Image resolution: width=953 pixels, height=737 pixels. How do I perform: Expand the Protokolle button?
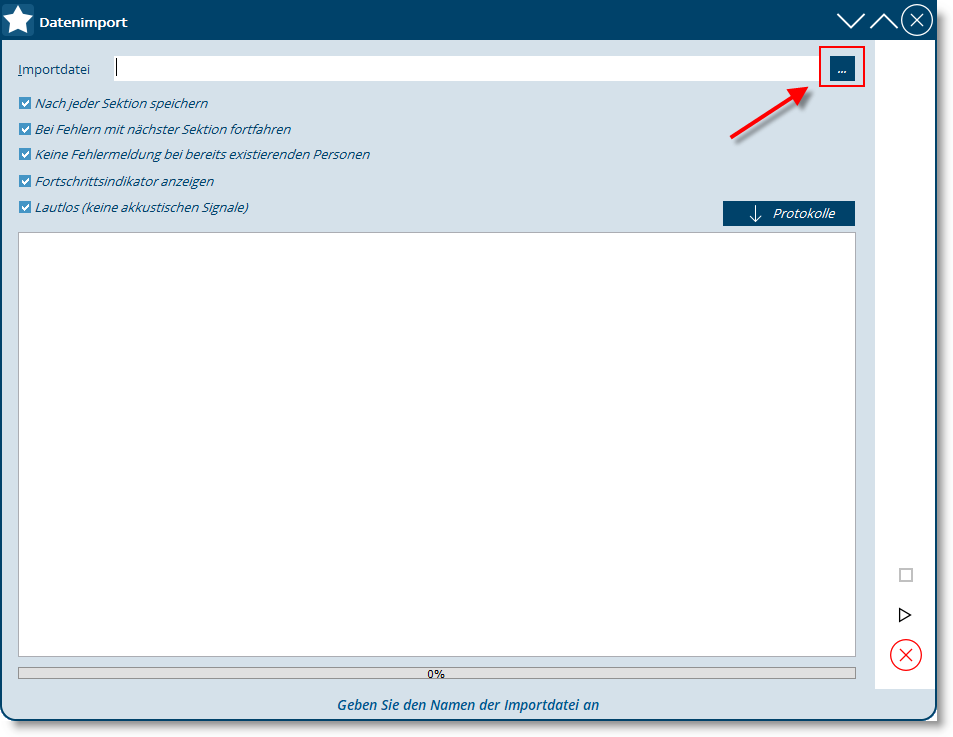(x=788, y=214)
